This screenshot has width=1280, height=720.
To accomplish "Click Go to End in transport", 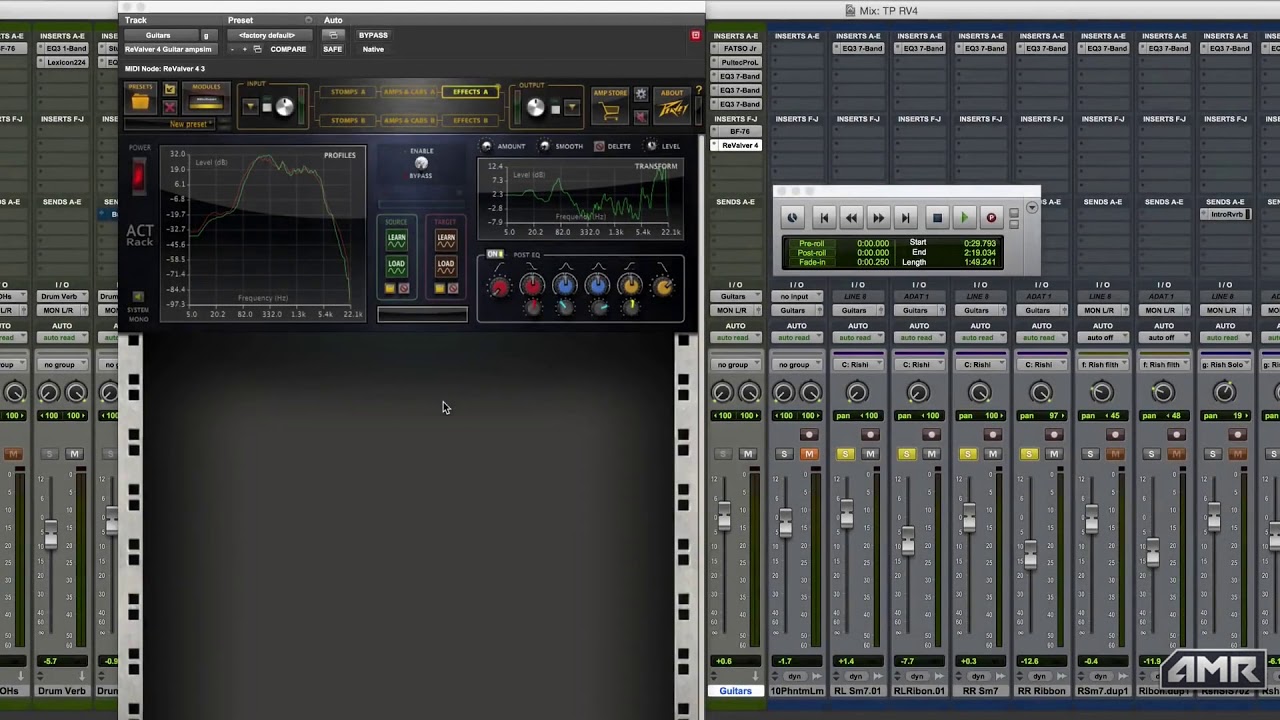I will tap(905, 218).
